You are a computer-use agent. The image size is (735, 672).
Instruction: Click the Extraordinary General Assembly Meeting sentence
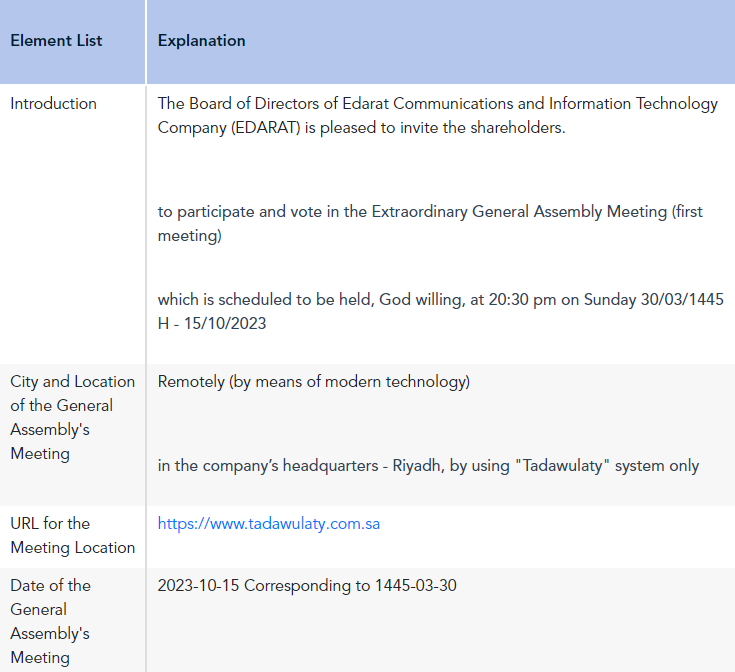[x=430, y=224]
